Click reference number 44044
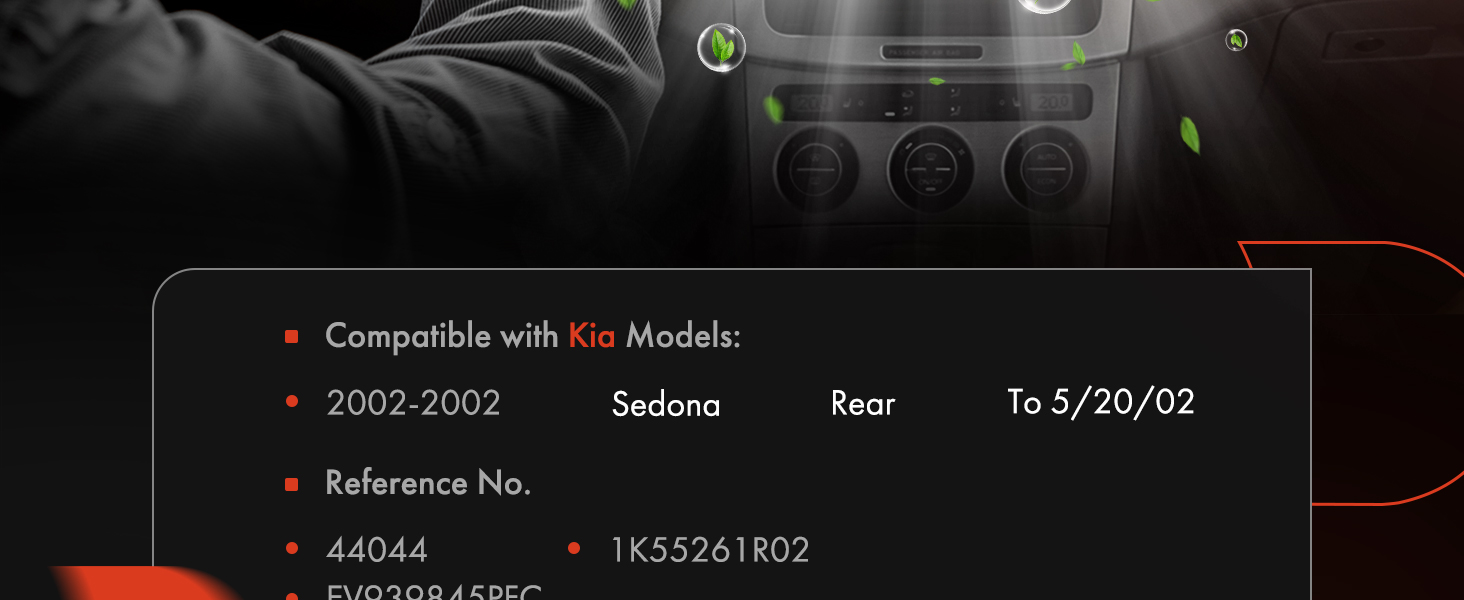Viewport: 1464px width, 600px height. tap(377, 550)
